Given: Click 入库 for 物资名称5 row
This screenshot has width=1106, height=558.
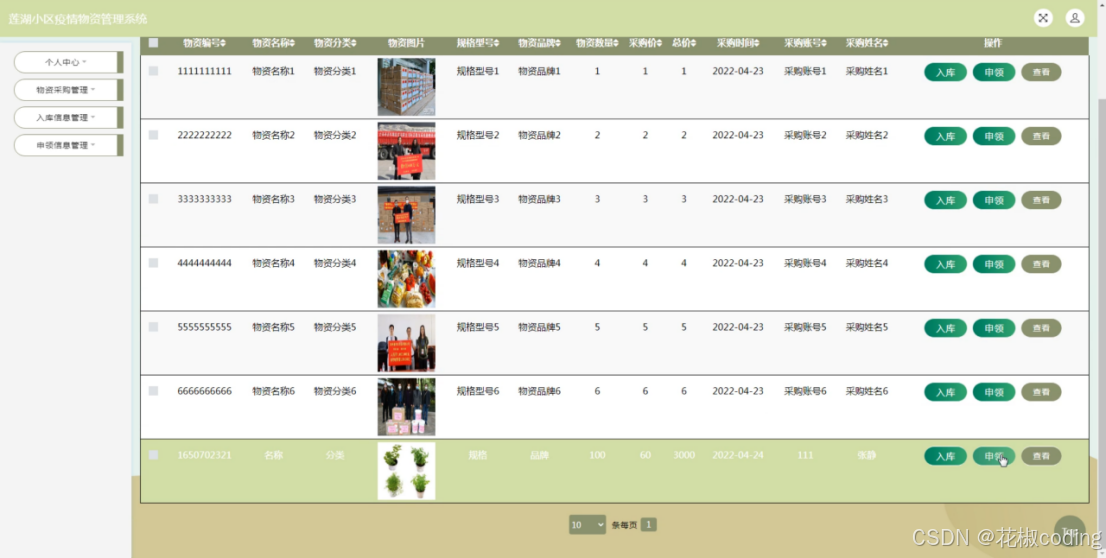Looking at the screenshot, I should click(945, 328).
